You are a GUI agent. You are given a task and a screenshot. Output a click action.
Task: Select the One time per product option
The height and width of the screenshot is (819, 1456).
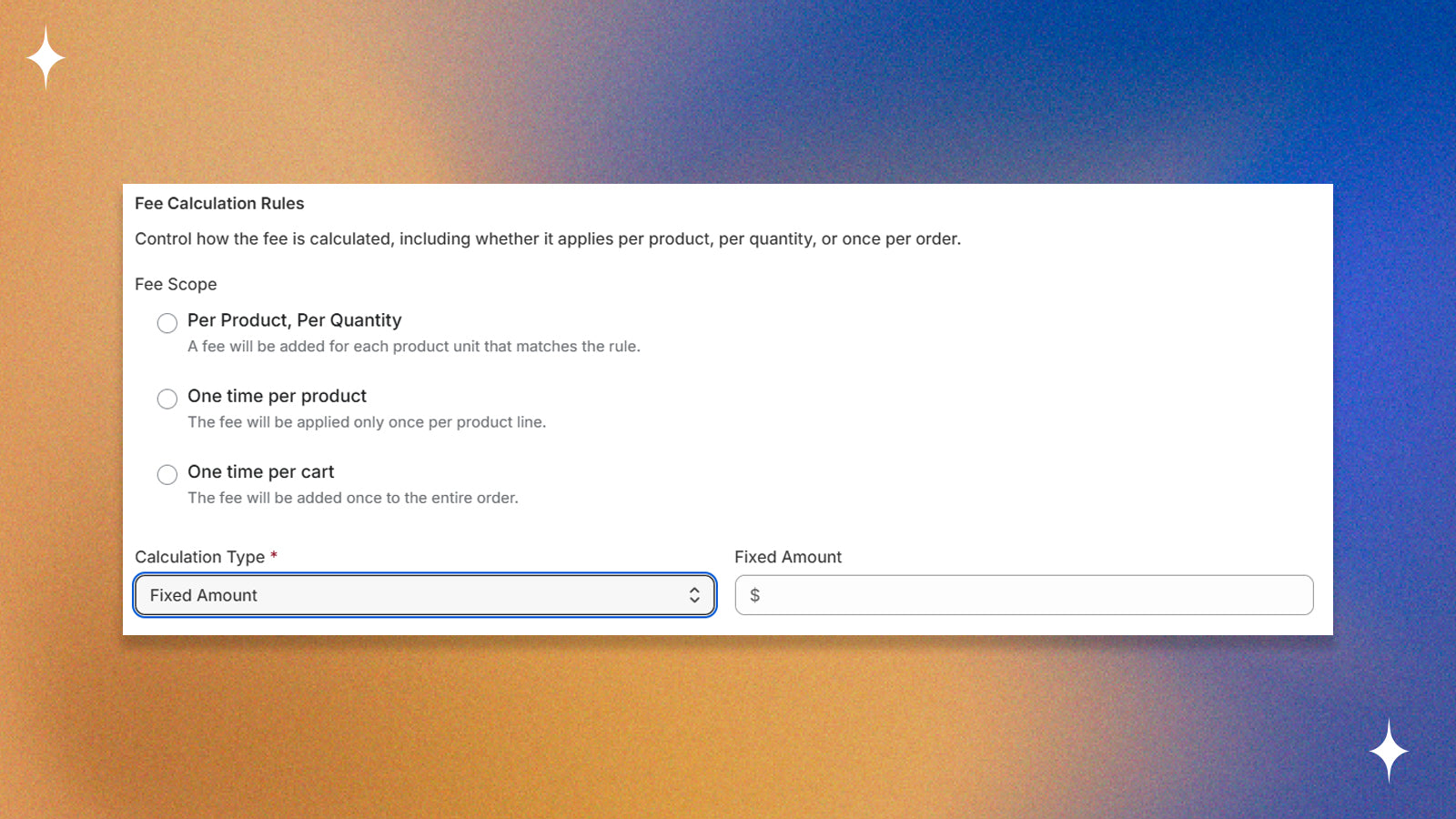(x=167, y=399)
